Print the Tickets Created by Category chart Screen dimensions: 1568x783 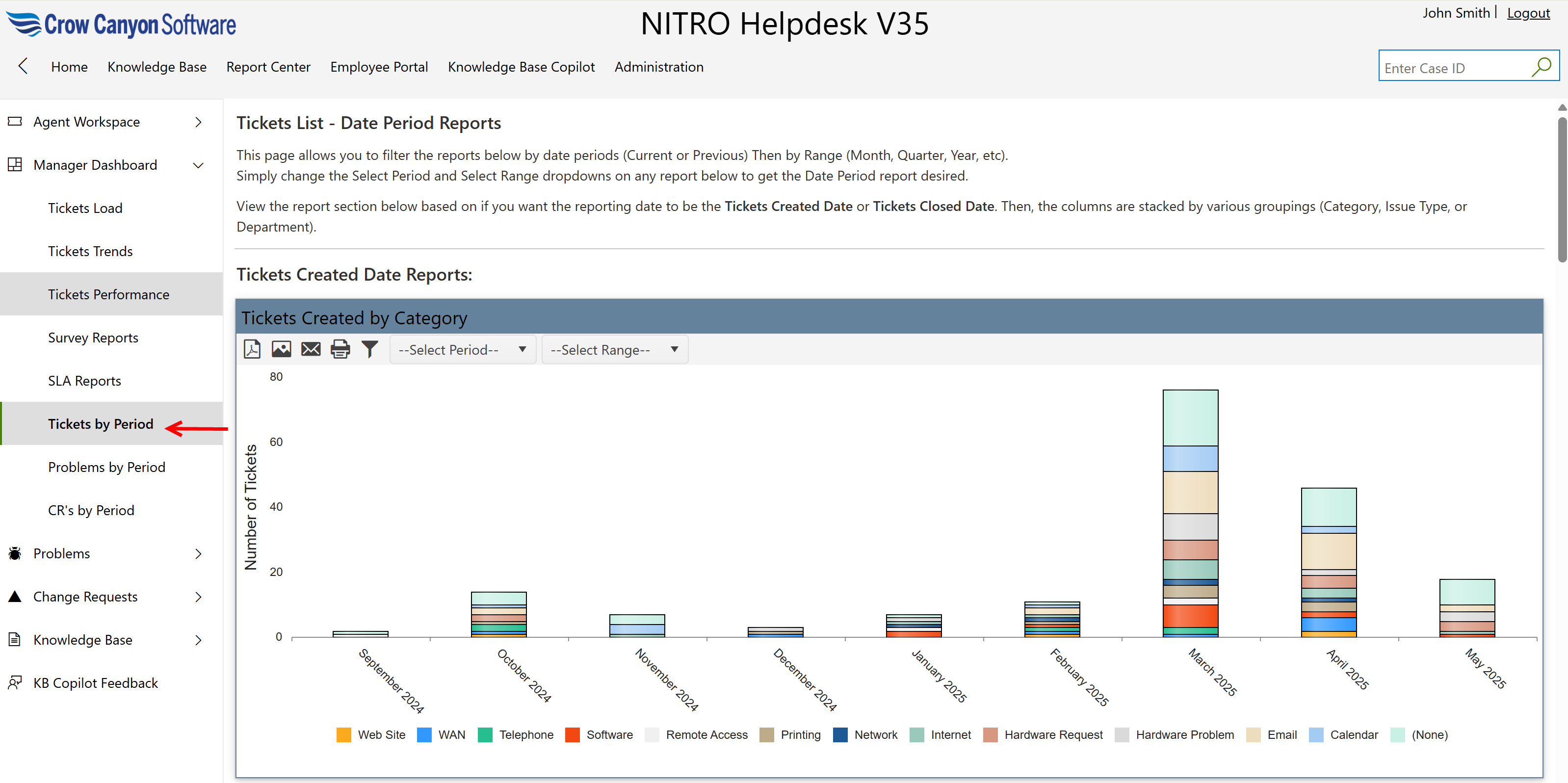tap(340, 349)
